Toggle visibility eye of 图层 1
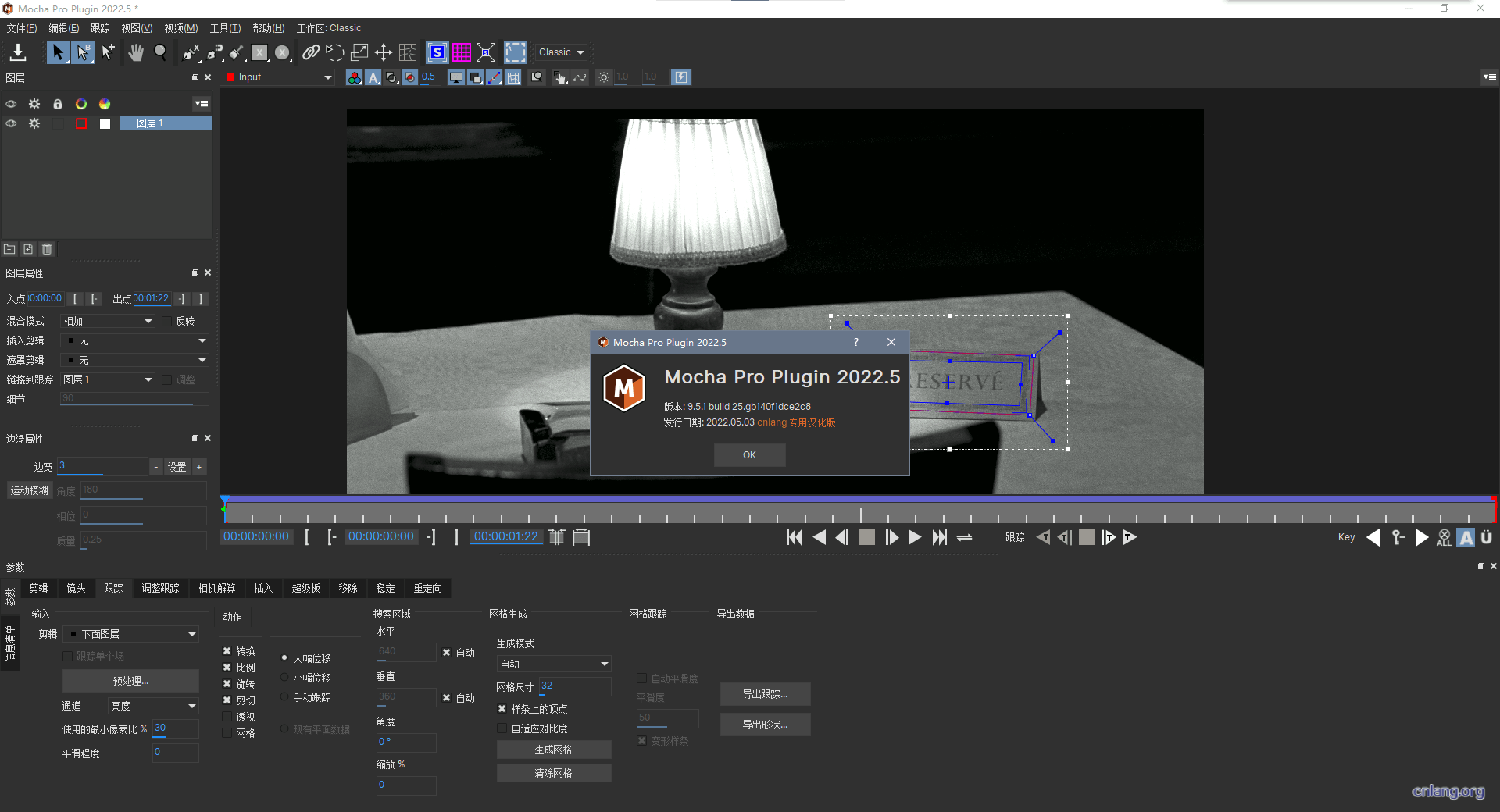1500x812 pixels. [x=11, y=123]
